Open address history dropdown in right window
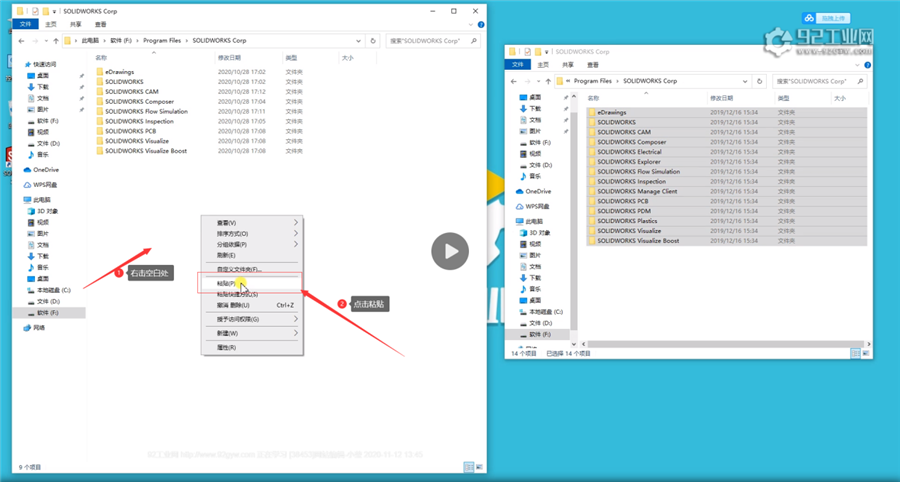This screenshot has width=900, height=482. [x=745, y=81]
